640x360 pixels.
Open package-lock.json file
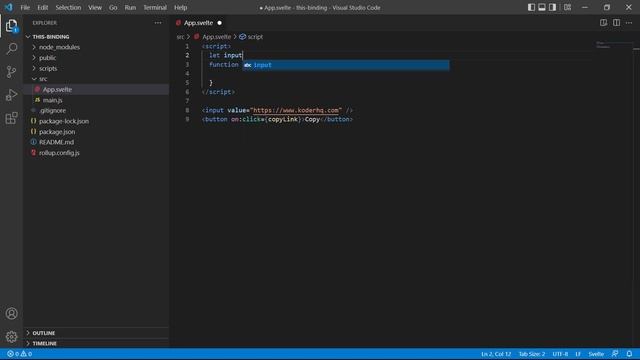[64, 121]
